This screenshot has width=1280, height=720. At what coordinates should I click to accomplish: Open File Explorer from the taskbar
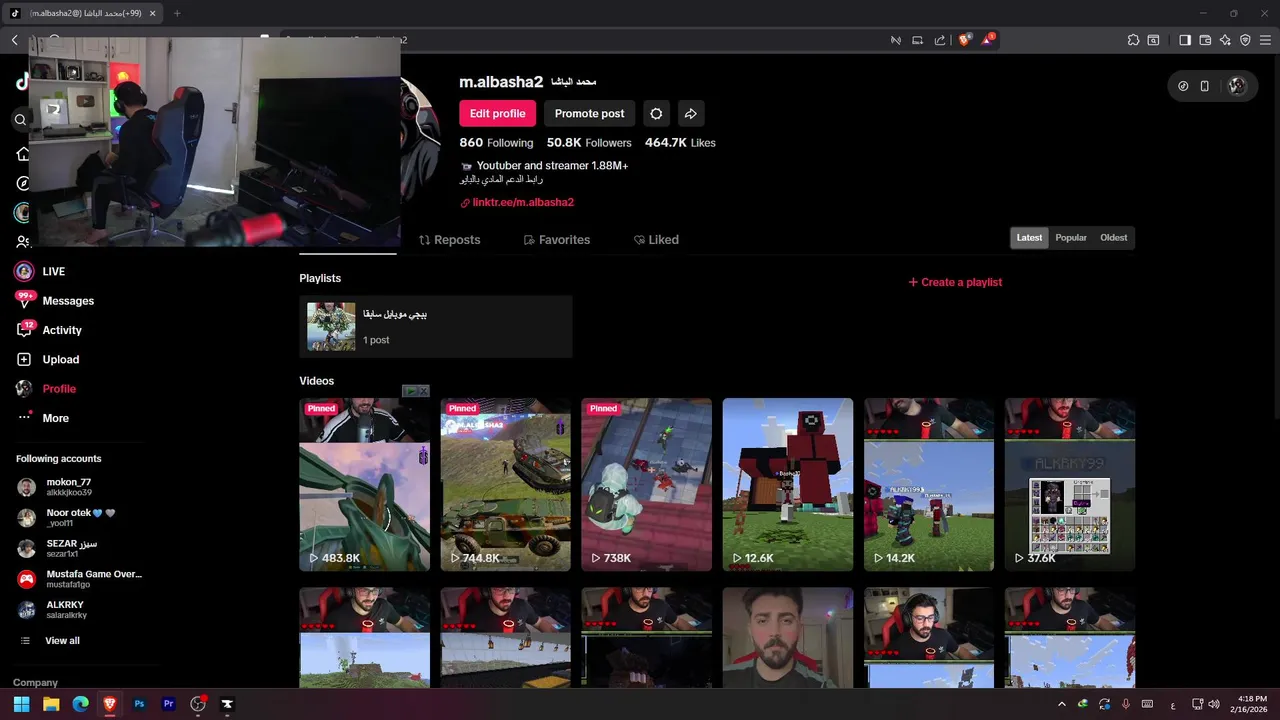51,704
